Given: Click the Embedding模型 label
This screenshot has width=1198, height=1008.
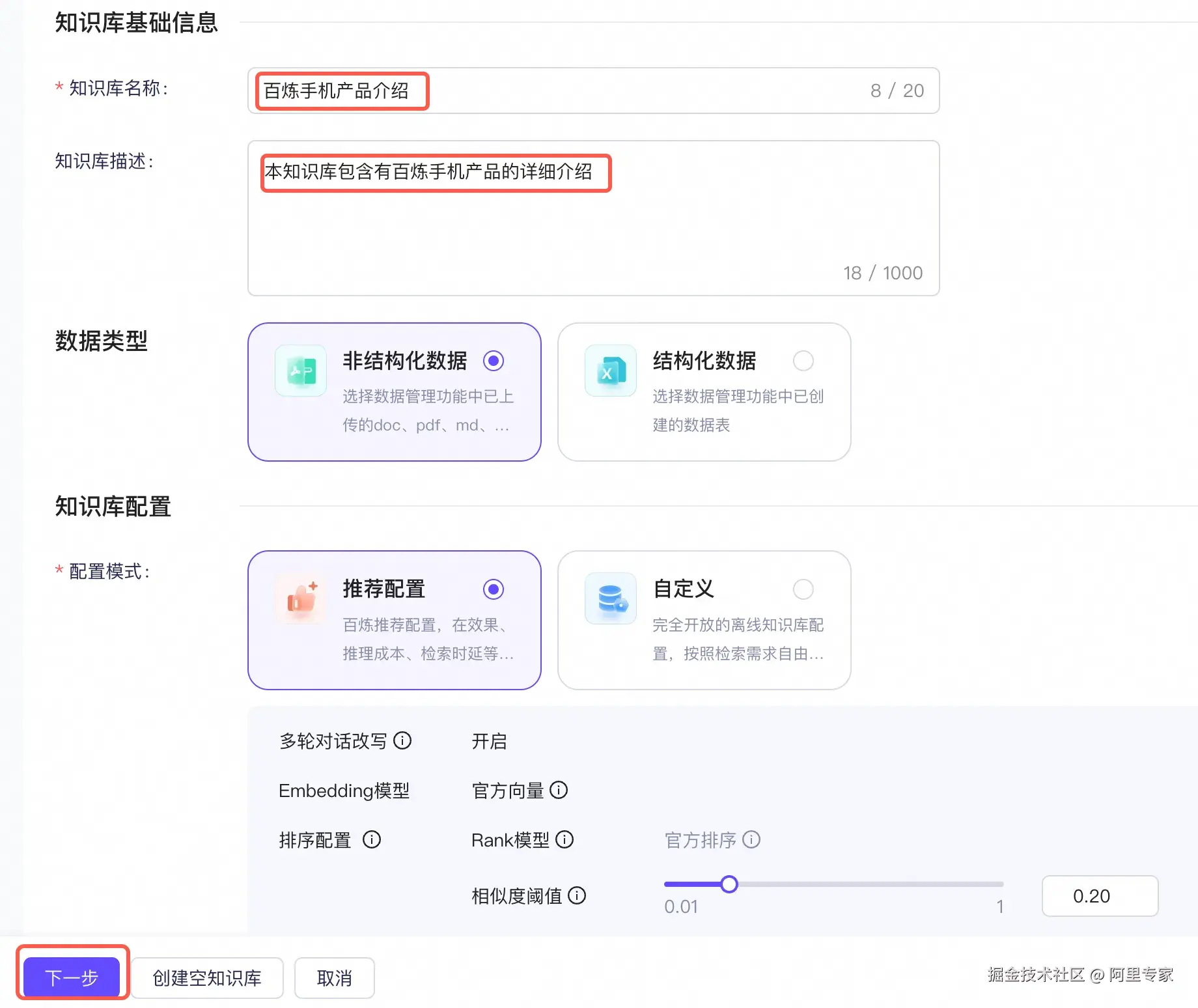Looking at the screenshot, I should [344, 791].
